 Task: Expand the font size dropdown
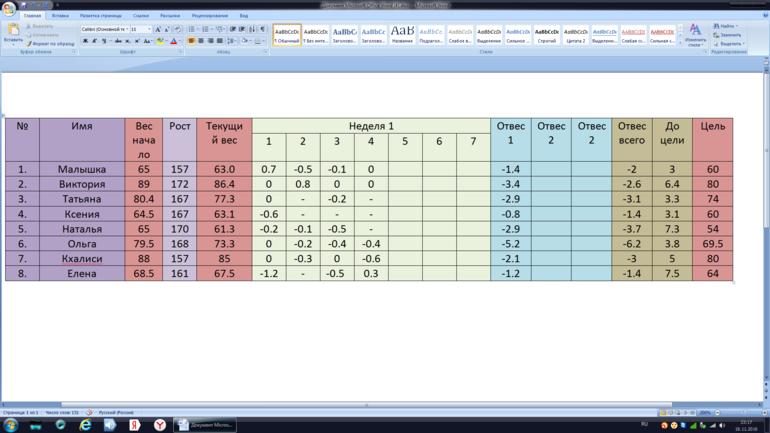pyautogui.click(x=149, y=30)
